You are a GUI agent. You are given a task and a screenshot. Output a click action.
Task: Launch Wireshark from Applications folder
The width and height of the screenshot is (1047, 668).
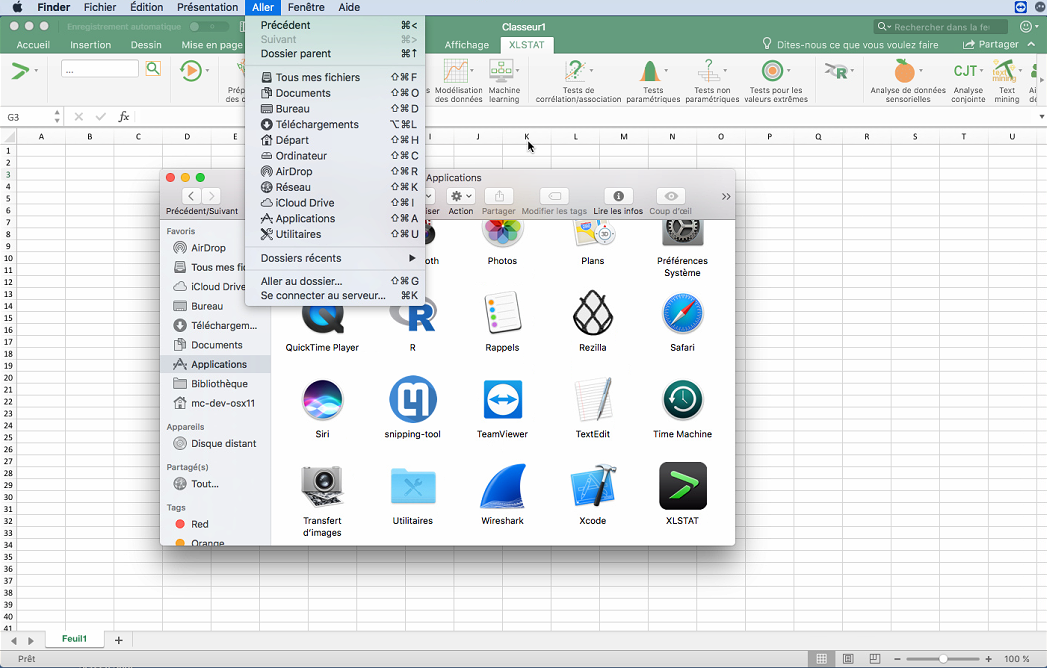[x=502, y=486]
